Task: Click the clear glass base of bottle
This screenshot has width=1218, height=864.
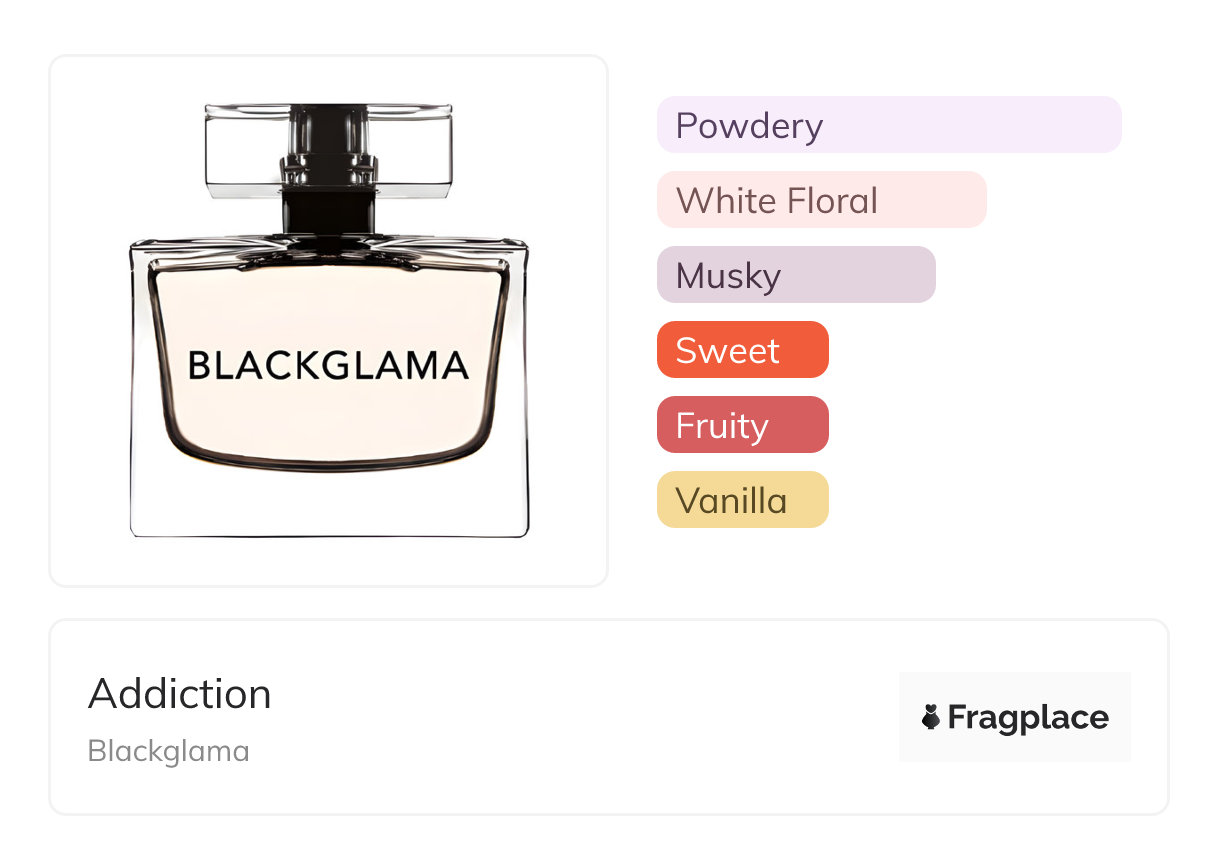Action: pyautogui.click(x=328, y=505)
